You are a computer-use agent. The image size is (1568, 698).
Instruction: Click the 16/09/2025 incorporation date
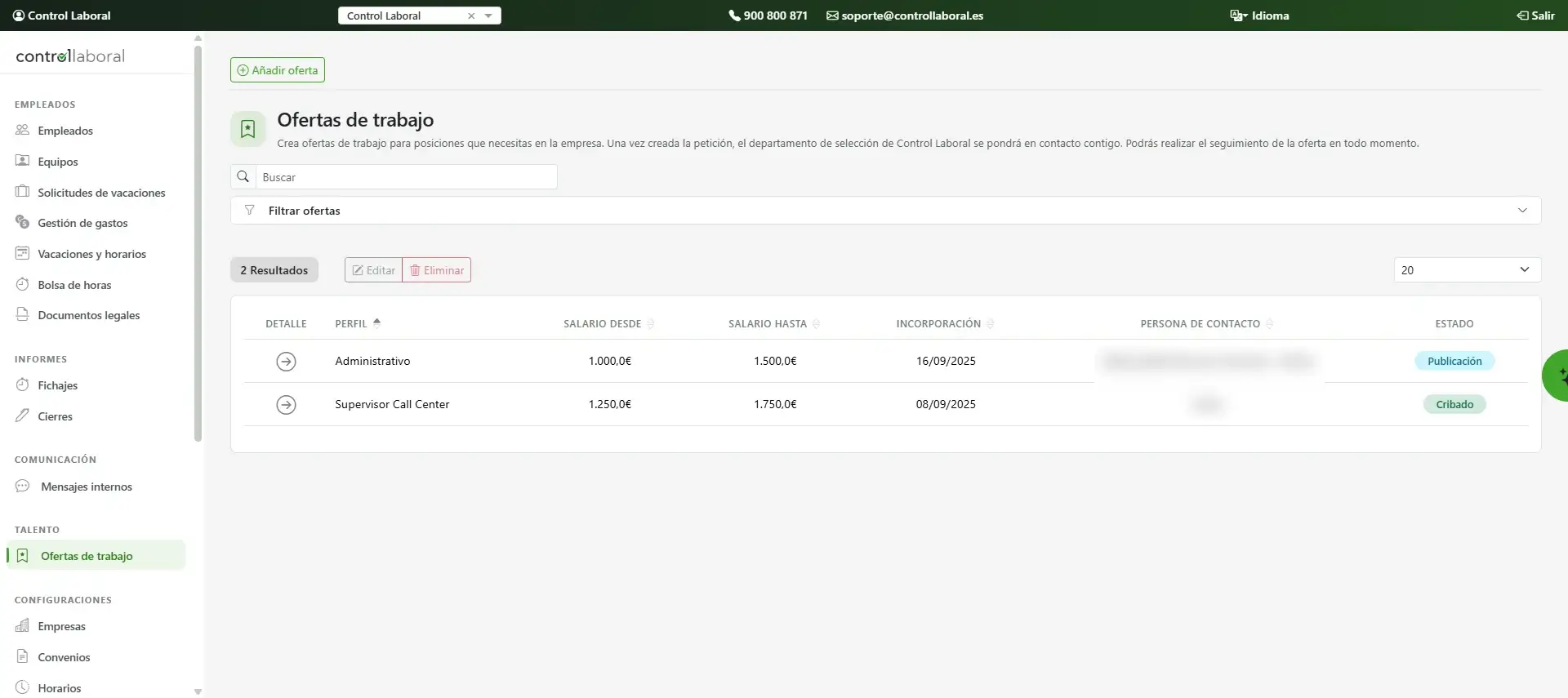pyautogui.click(x=946, y=361)
